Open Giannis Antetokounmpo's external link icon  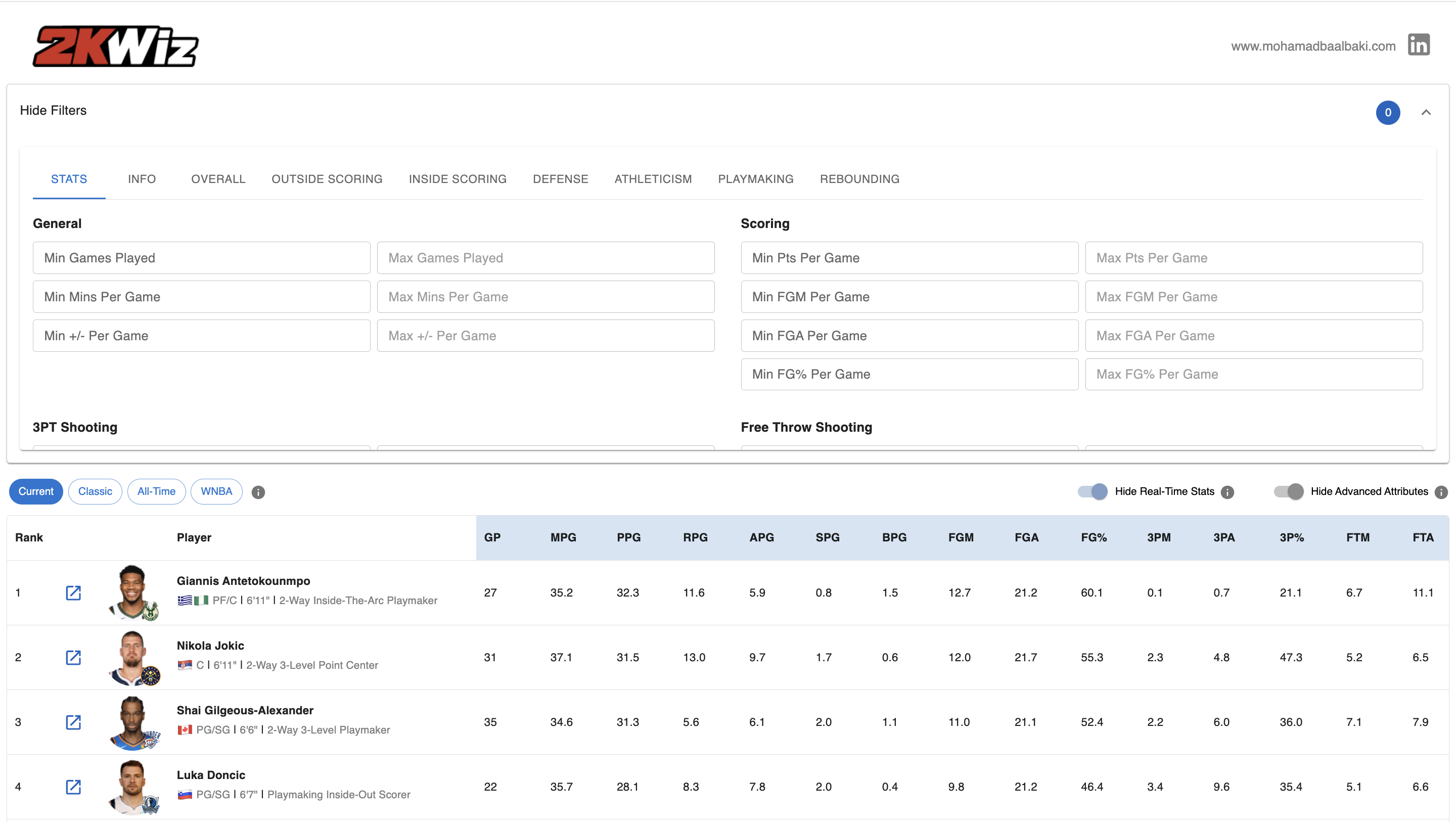[x=73, y=592]
